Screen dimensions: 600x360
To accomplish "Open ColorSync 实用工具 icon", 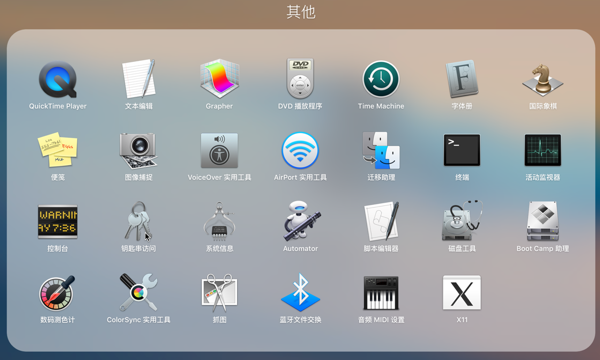I will coord(139,292).
